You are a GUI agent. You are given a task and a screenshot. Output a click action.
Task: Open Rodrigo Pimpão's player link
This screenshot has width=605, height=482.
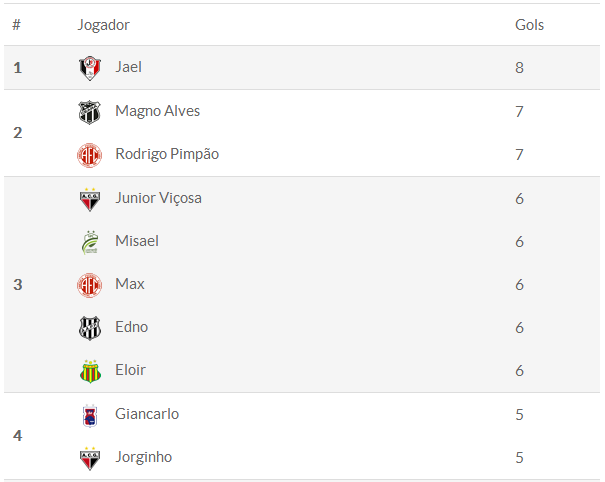[x=167, y=154]
